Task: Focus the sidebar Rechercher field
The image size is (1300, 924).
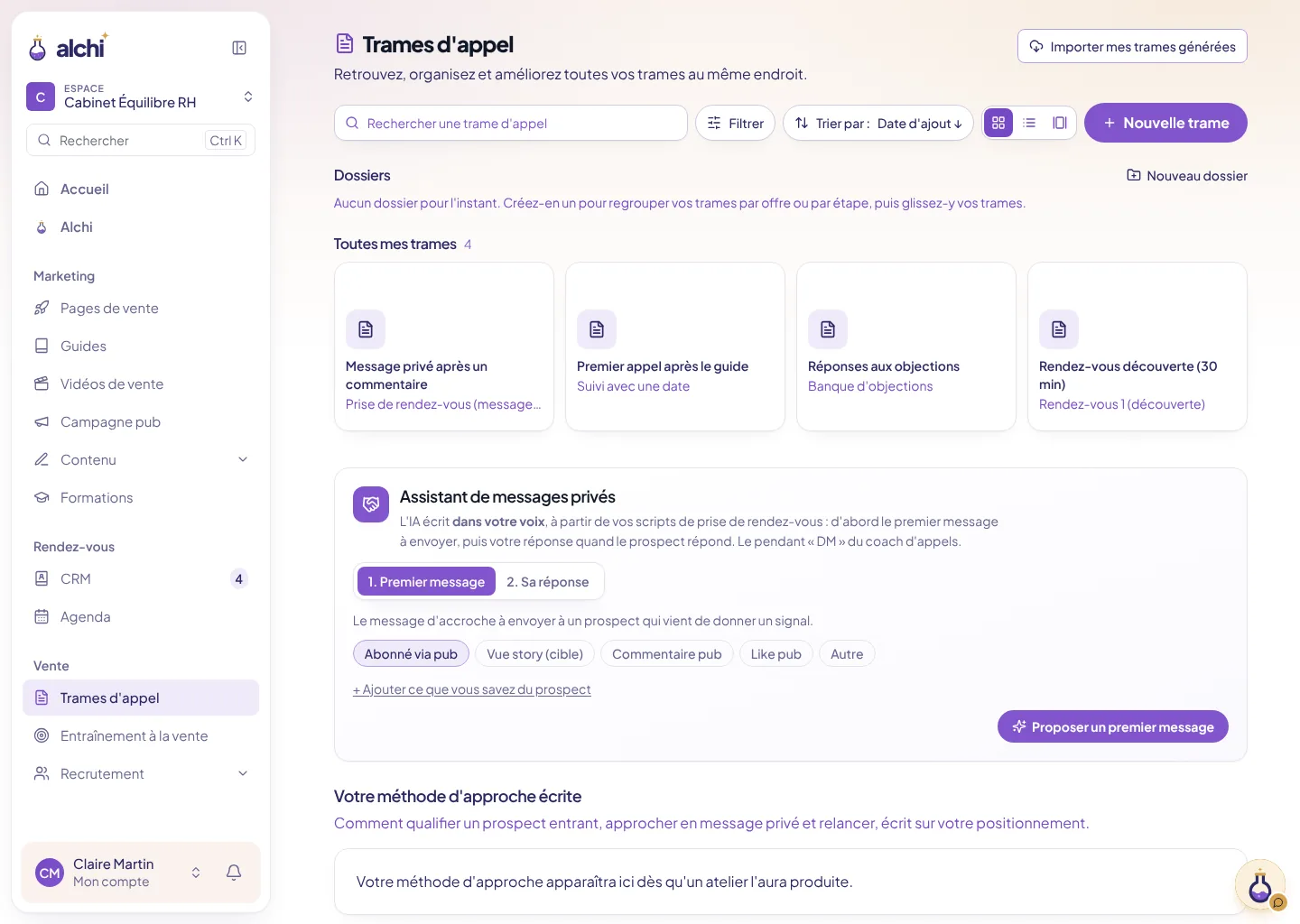Action: click(141, 140)
